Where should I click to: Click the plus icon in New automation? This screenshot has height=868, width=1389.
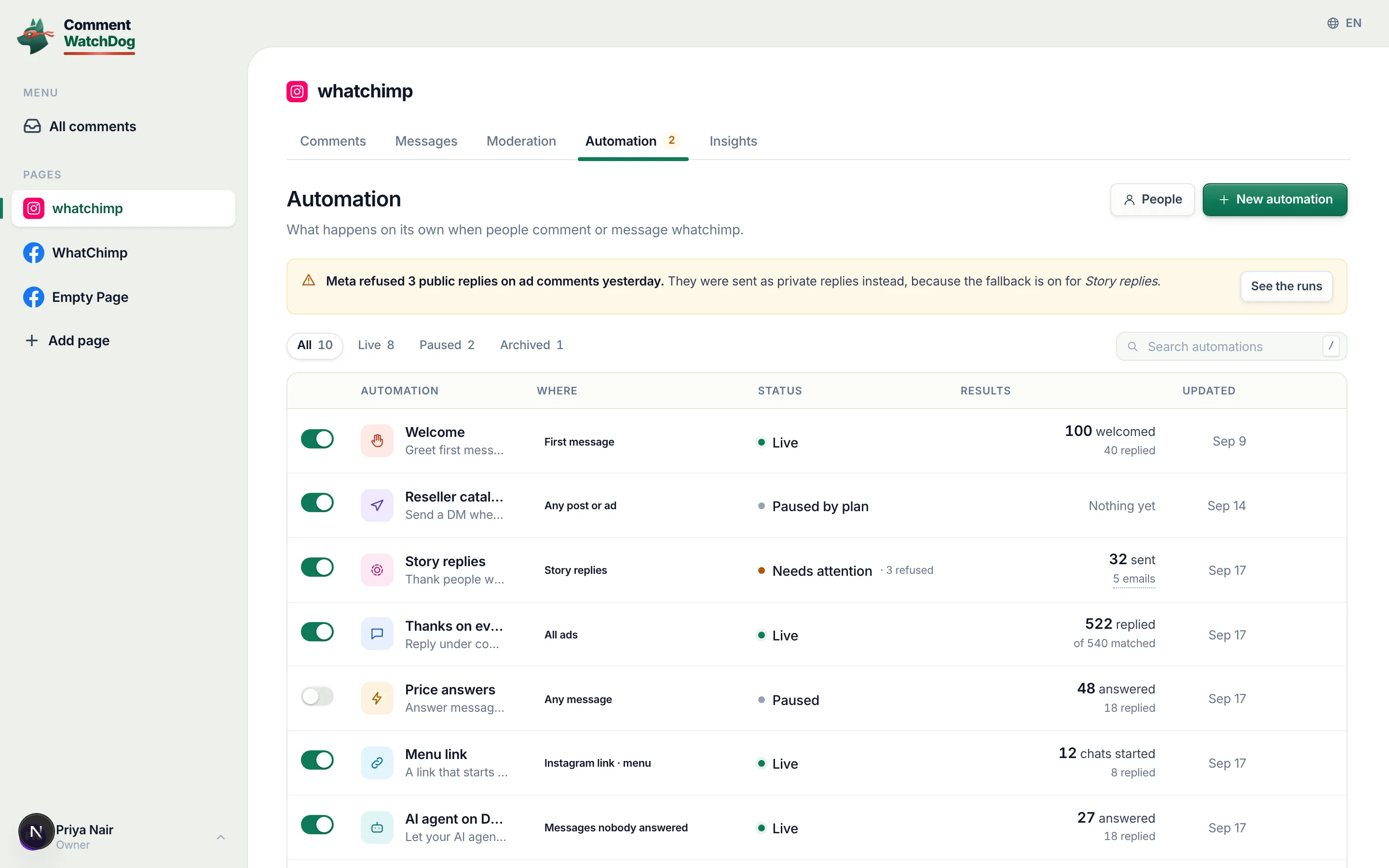[1224, 200]
